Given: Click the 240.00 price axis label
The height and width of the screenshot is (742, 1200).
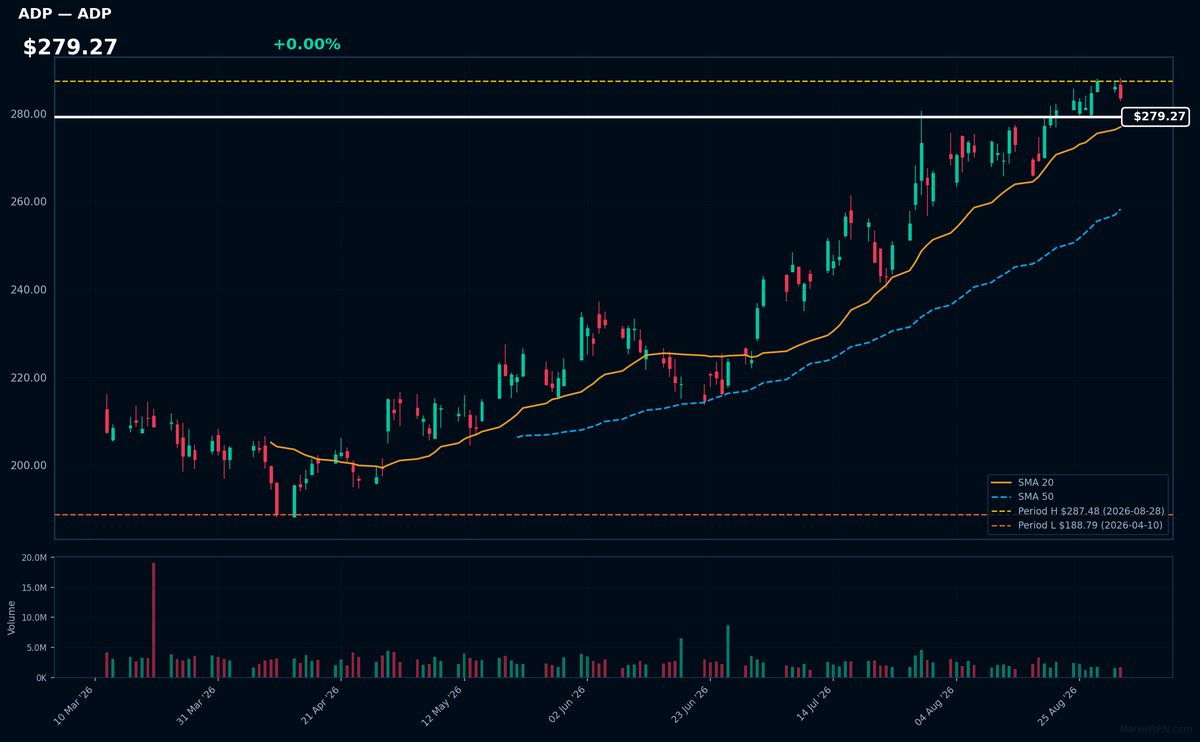Looking at the screenshot, I should tap(29, 290).
